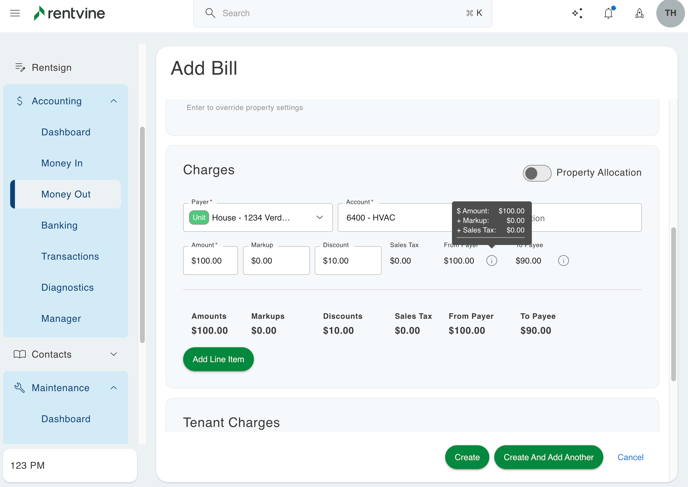The image size is (688, 487).
Task: Click the Rentvine logo
Action: click(x=69, y=14)
